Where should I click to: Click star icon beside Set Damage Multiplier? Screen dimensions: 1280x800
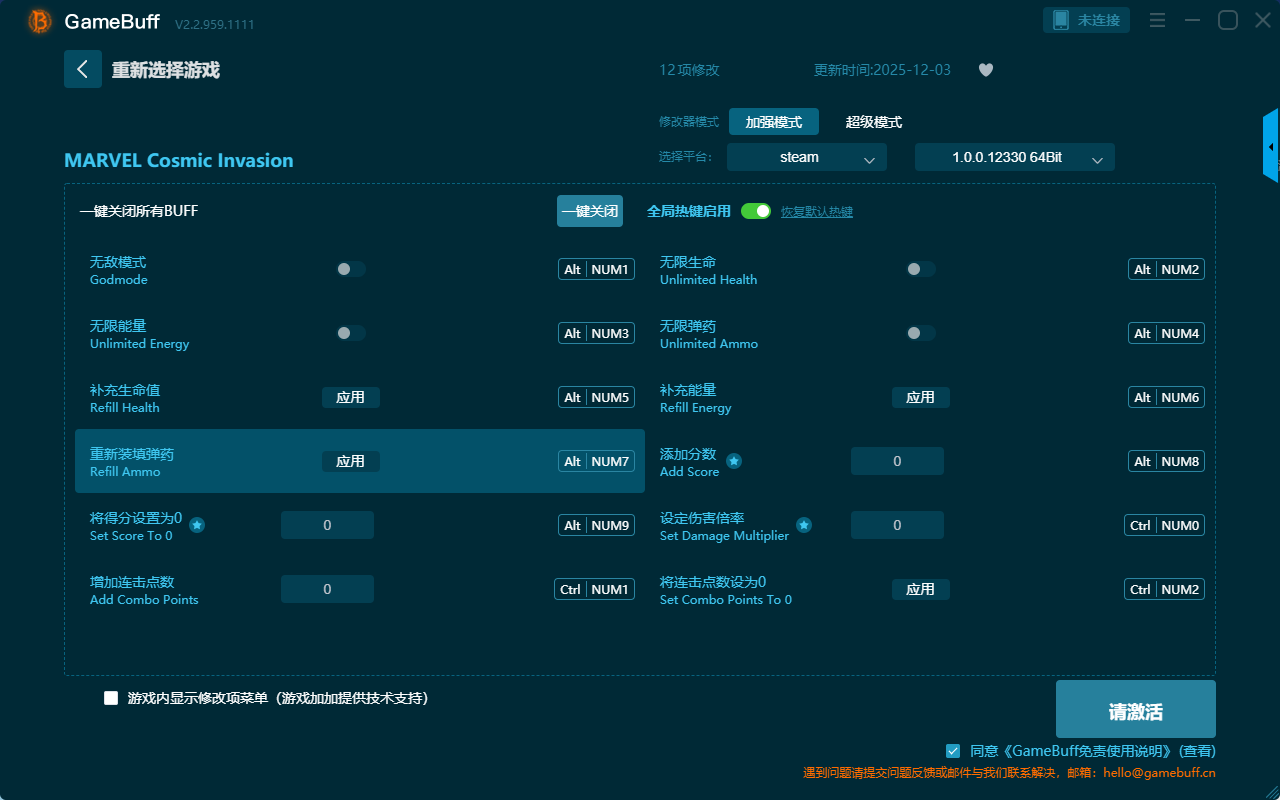[x=804, y=525]
